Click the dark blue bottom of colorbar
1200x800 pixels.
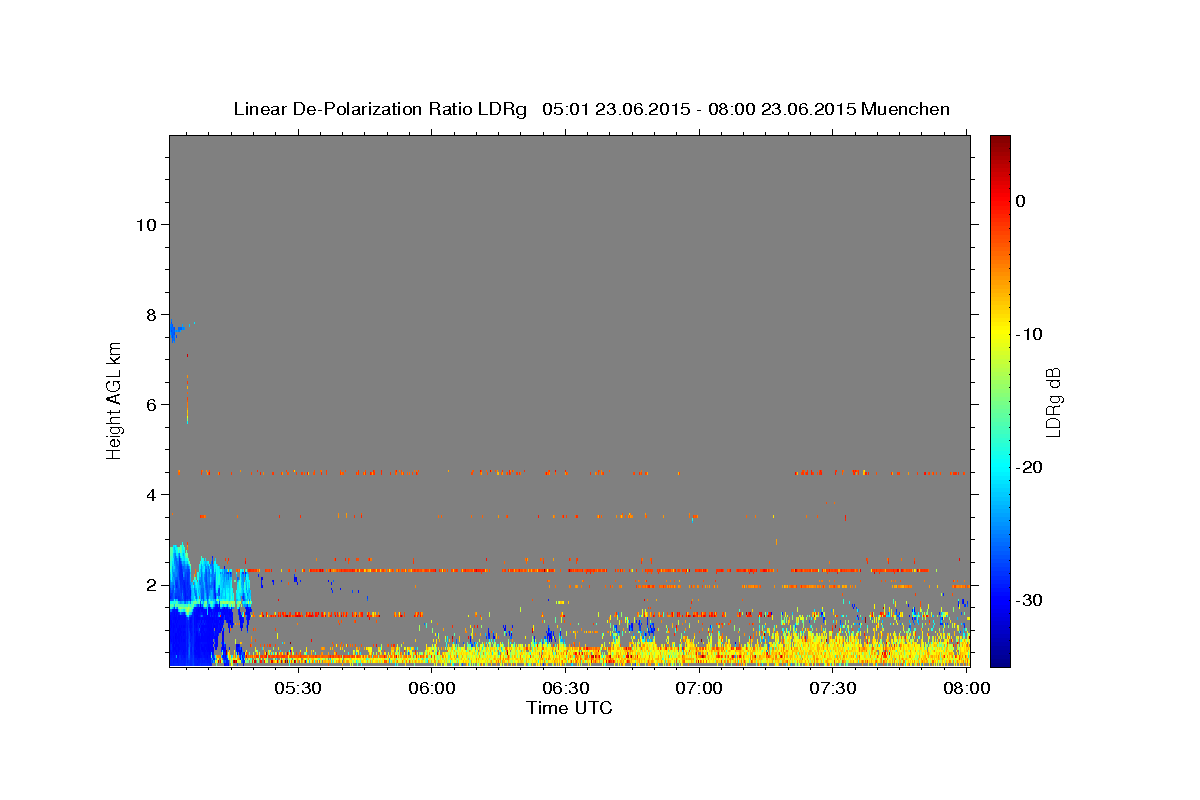1000,658
